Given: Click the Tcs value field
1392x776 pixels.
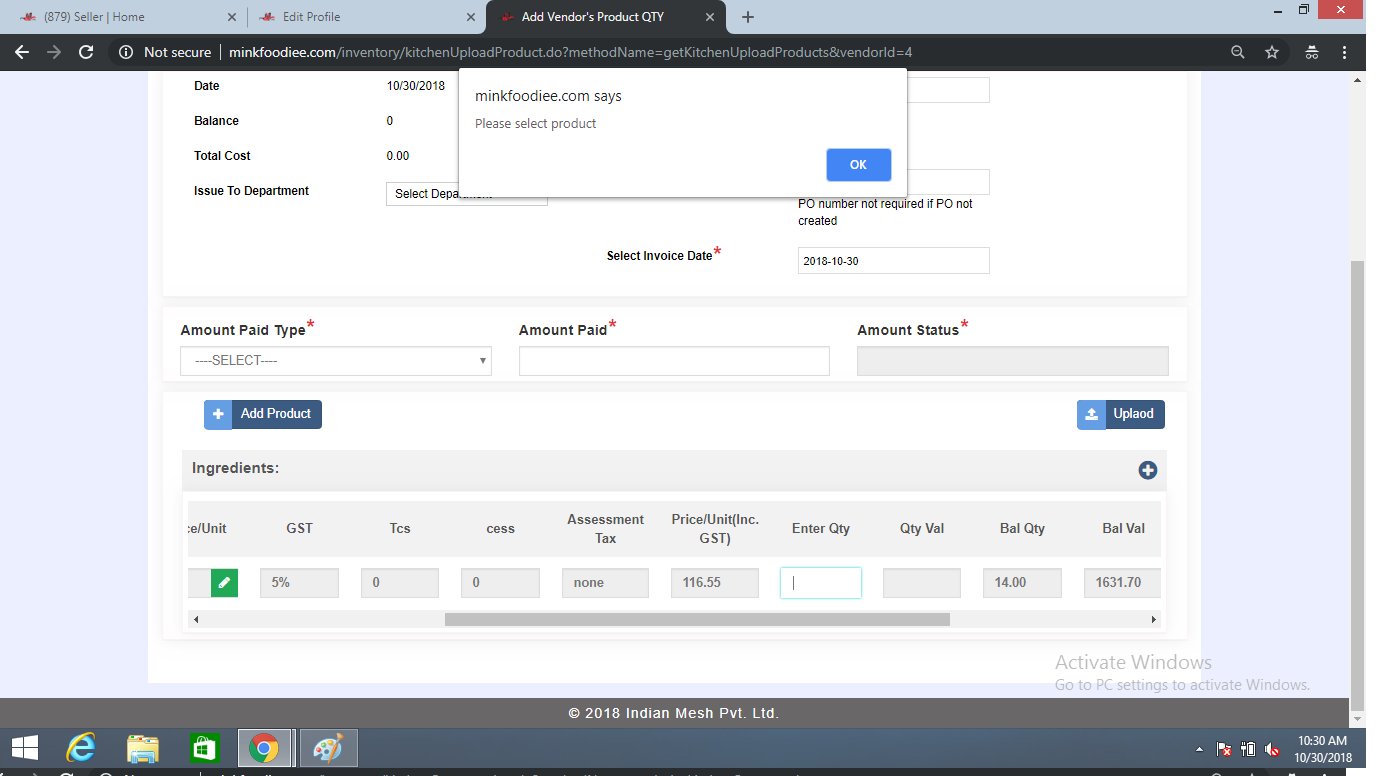Looking at the screenshot, I should tap(400, 583).
